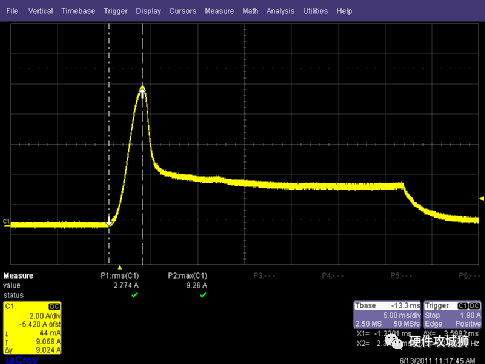Open the Measure menu

[x=219, y=11]
